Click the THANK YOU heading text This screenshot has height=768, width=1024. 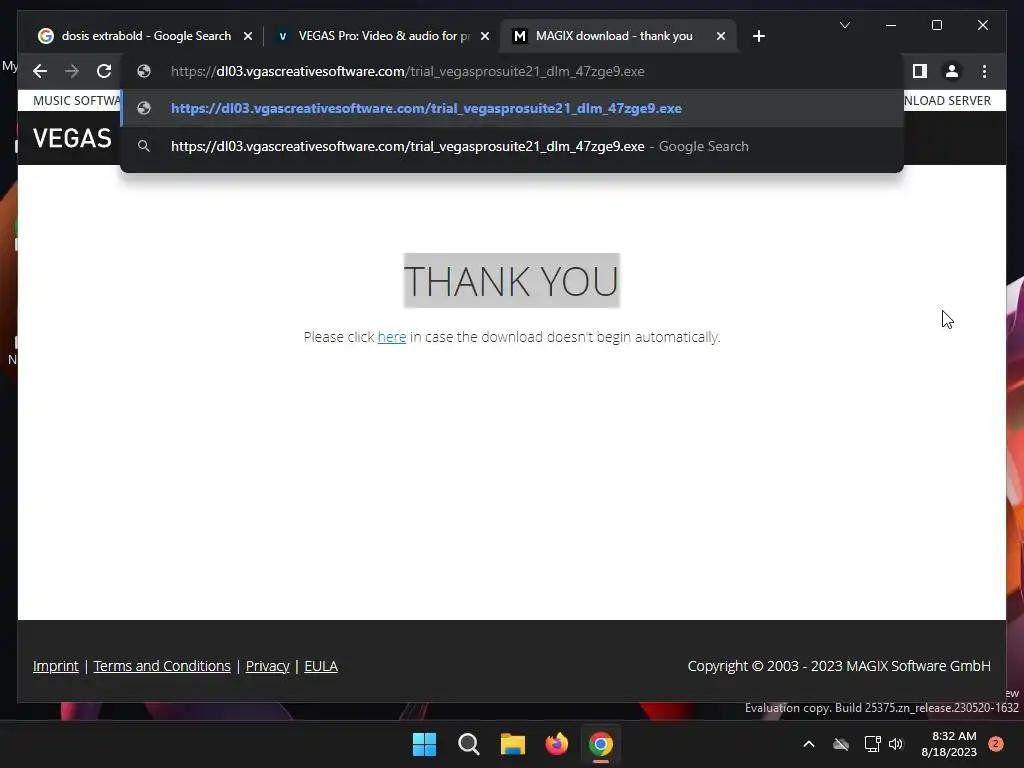point(511,281)
